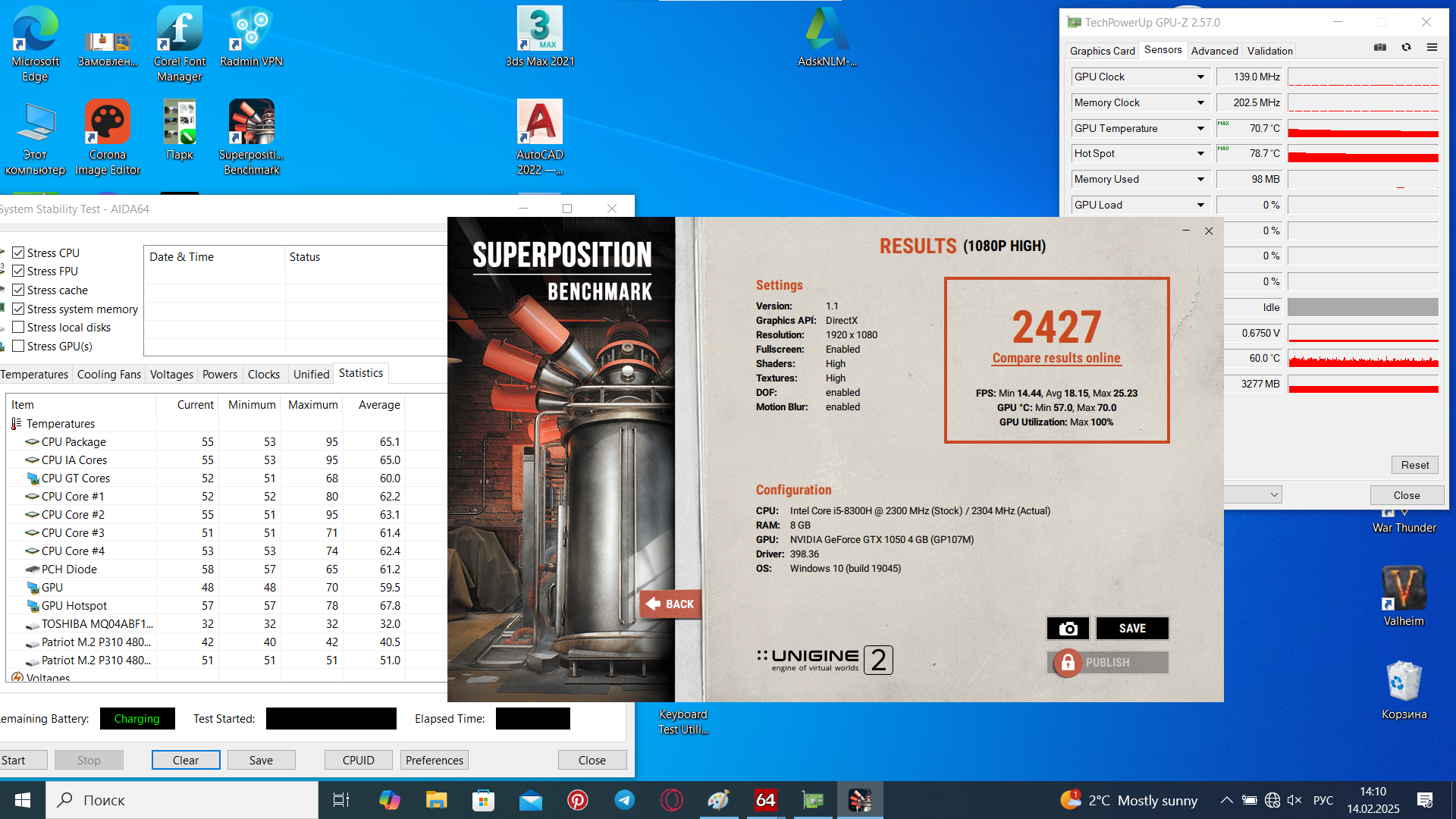Viewport: 1456px width, 819px height.
Task: Open AIDA64 from the taskbar
Action: (765, 800)
